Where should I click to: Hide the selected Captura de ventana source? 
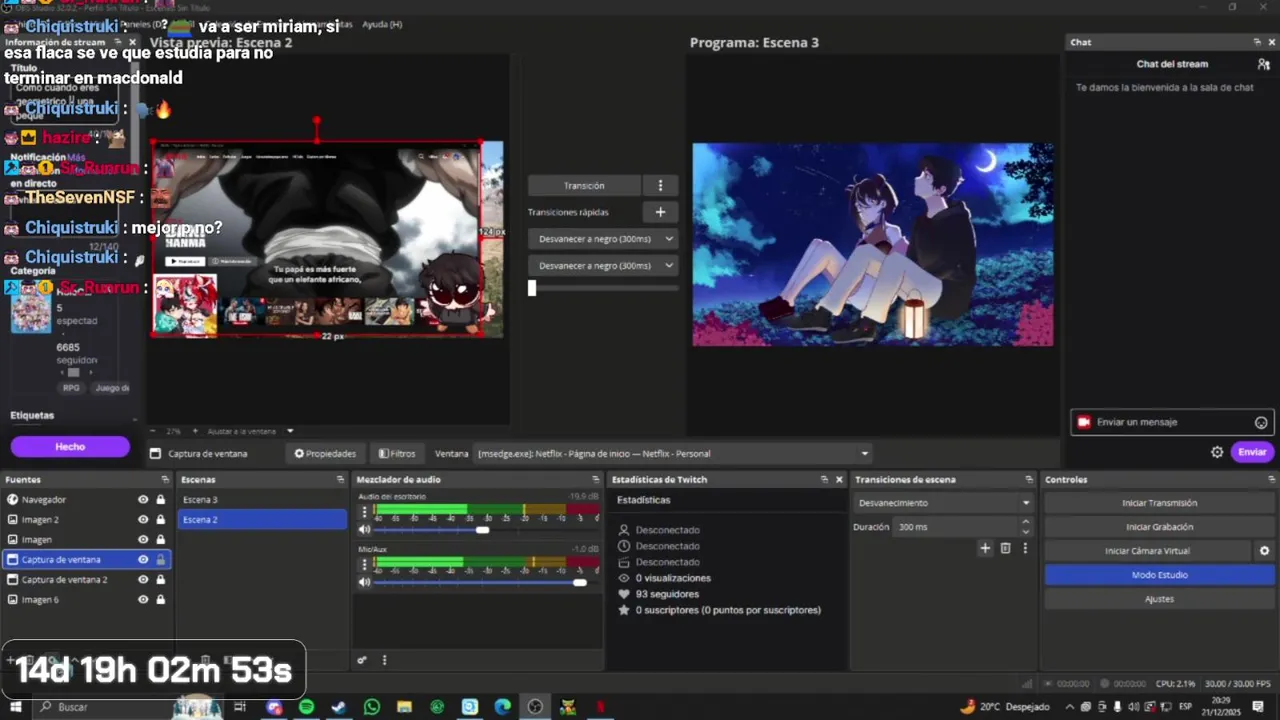[143, 560]
